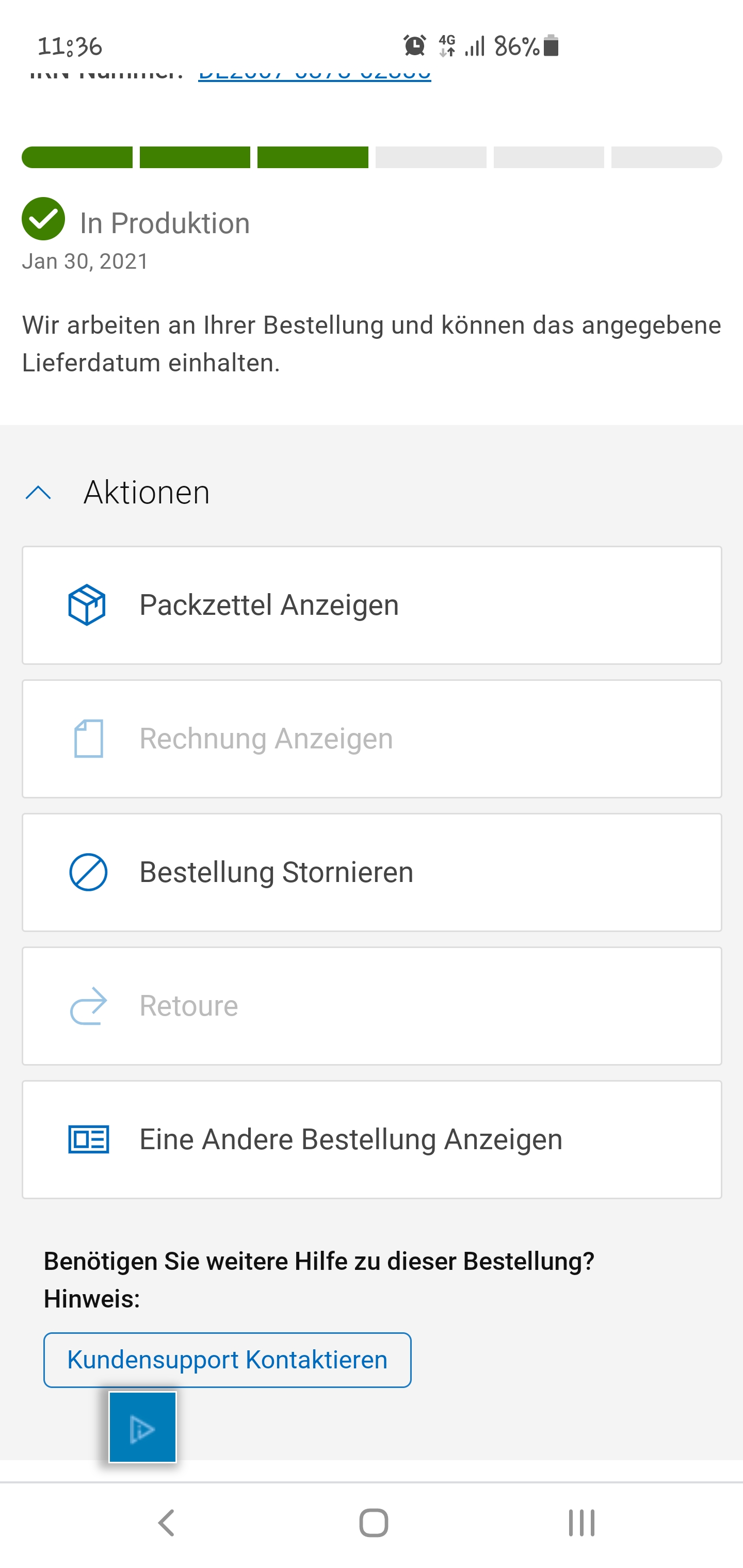743x1568 pixels.
Task: Tap the order list icon
Action: coord(88,1139)
